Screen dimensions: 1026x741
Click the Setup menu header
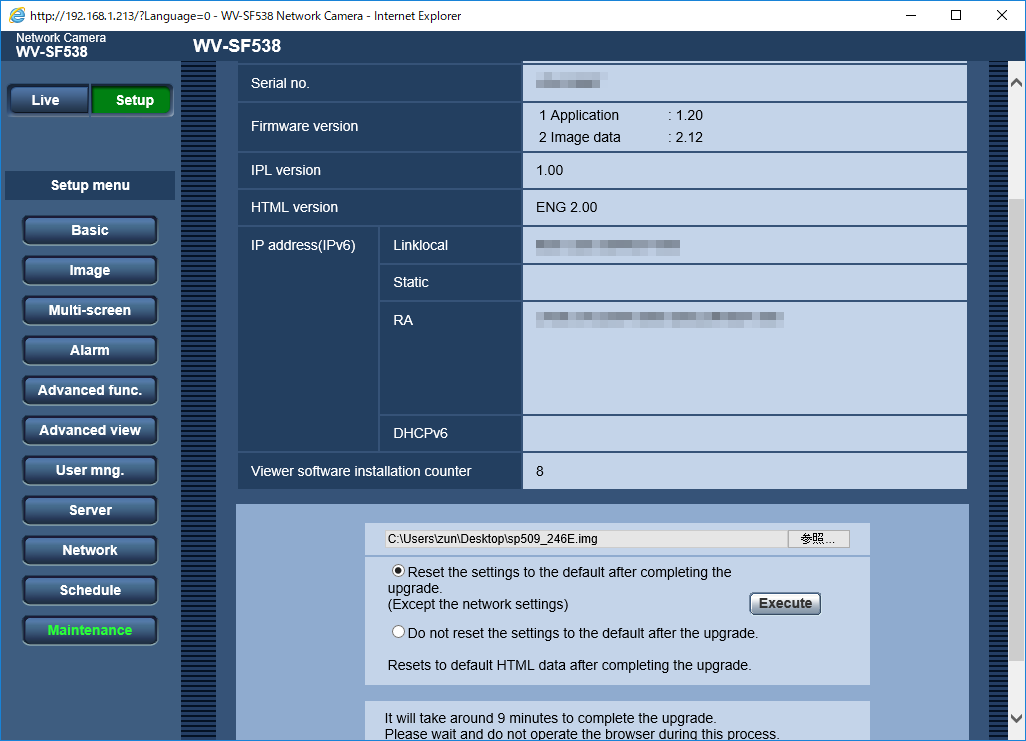90,185
